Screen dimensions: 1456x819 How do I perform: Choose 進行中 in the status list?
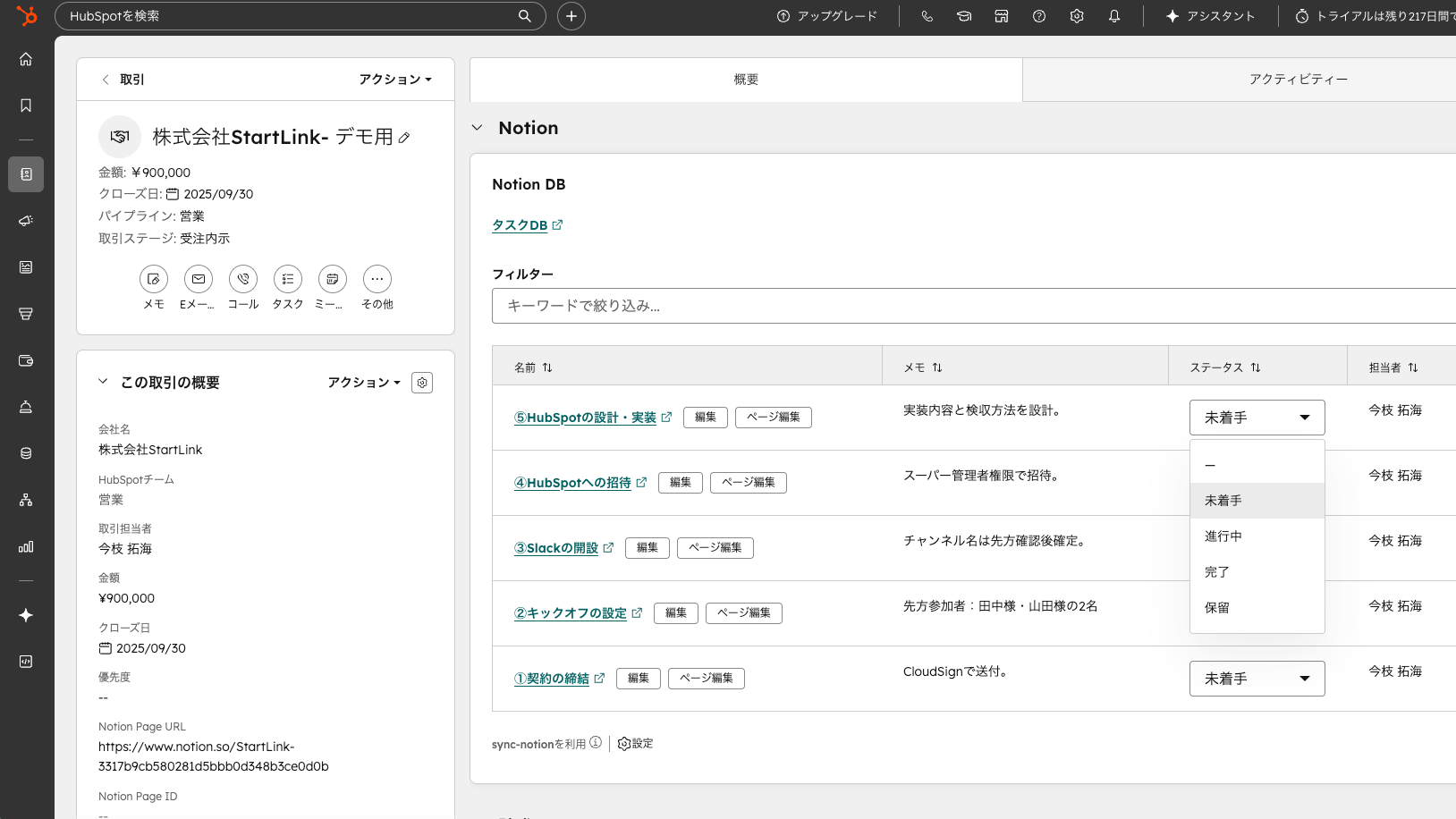pos(1257,536)
